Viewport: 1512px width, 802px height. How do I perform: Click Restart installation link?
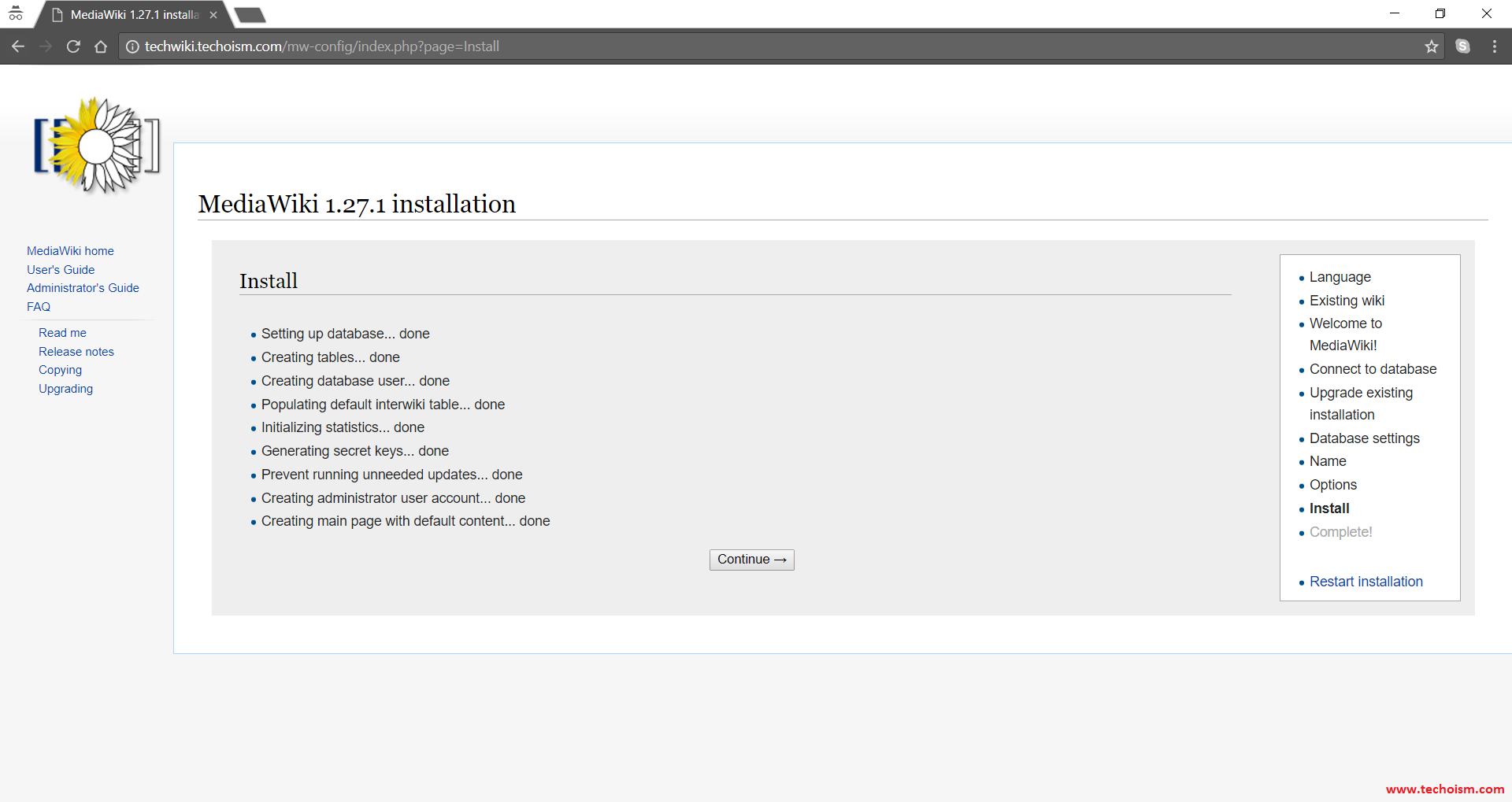coord(1366,582)
